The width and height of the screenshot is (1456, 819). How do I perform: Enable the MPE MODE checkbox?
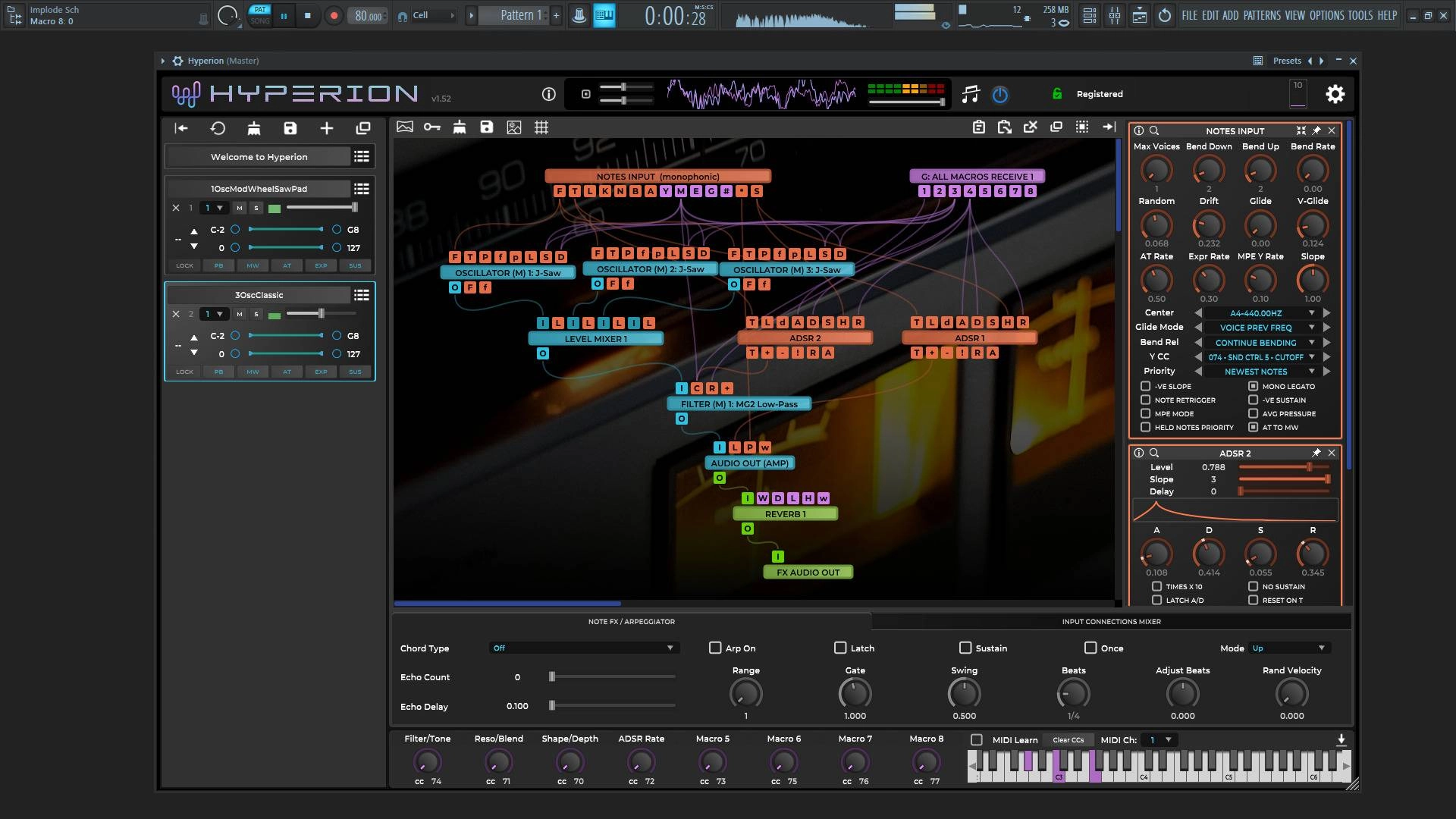pyautogui.click(x=1145, y=413)
